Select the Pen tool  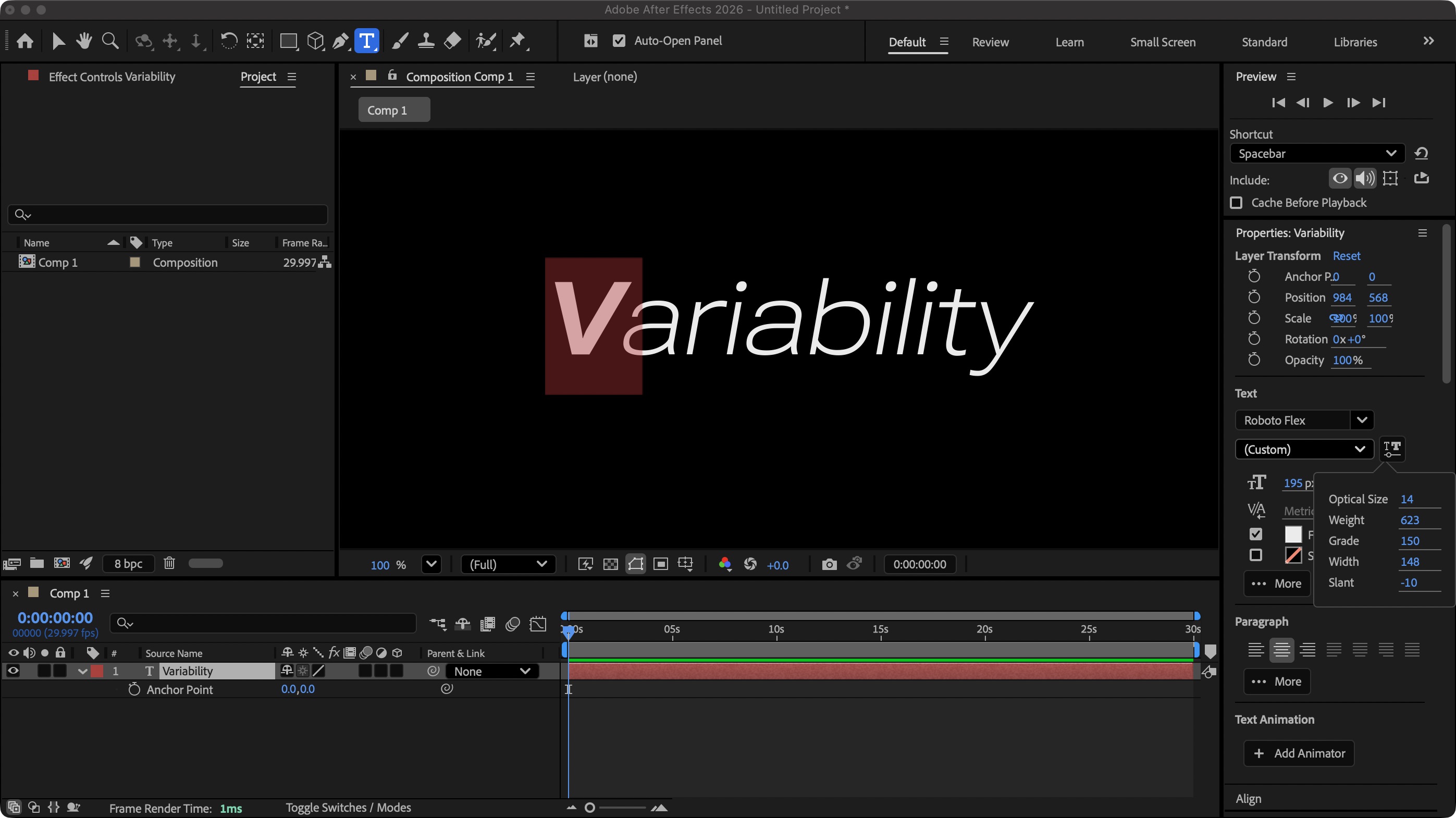tap(340, 41)
